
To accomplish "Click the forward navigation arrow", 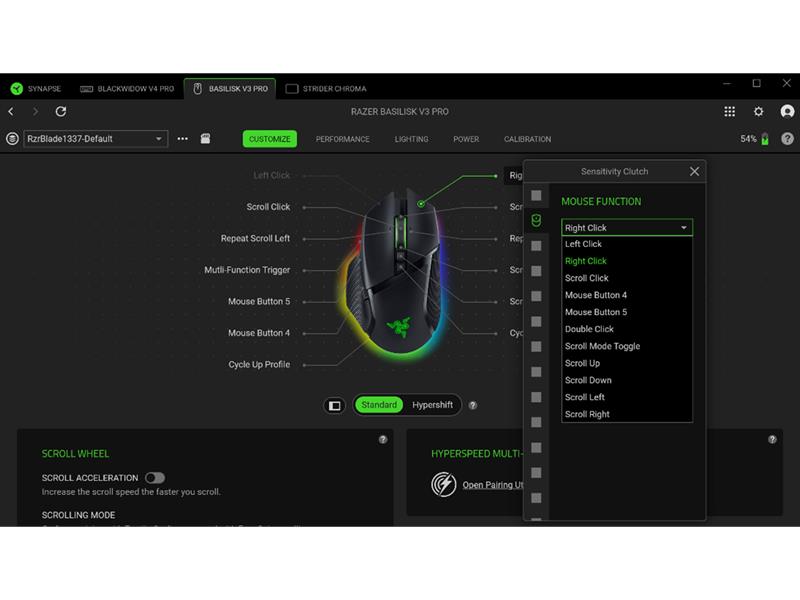I will click(x=35, y=111).
